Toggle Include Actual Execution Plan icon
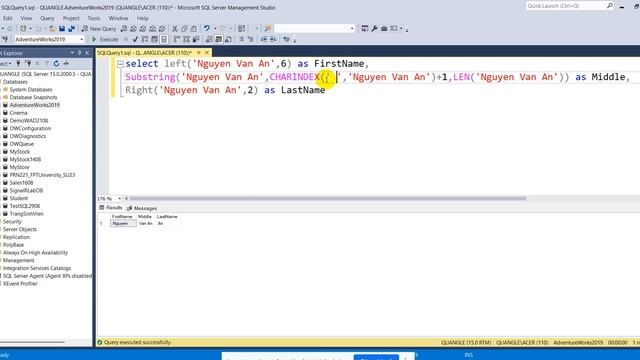The width and height of the screenshot is (640, 360). click(177, 39)
